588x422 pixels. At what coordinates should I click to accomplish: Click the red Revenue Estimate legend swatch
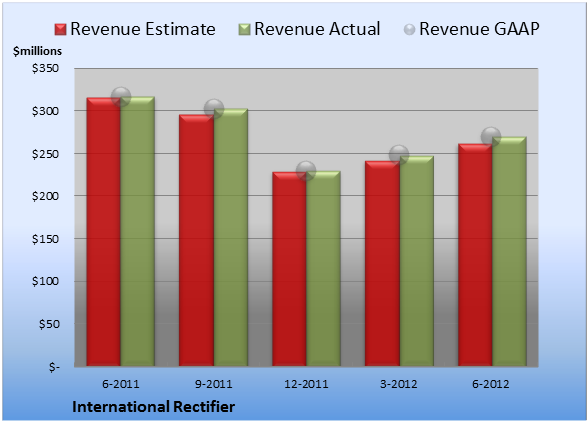click(60, 30)
